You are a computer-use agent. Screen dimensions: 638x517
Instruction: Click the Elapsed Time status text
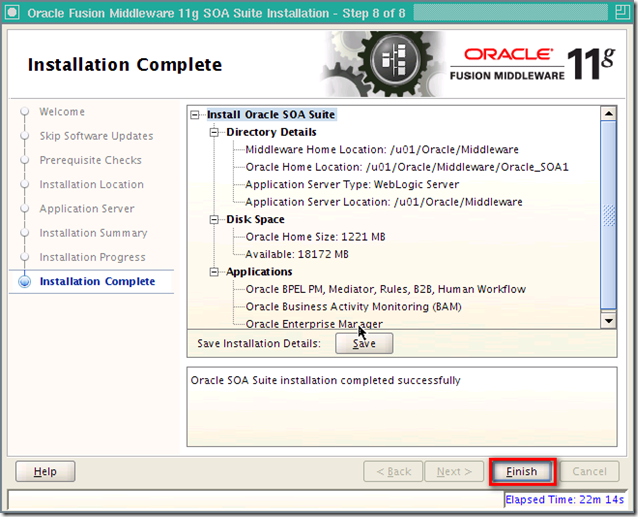point(564,500)
